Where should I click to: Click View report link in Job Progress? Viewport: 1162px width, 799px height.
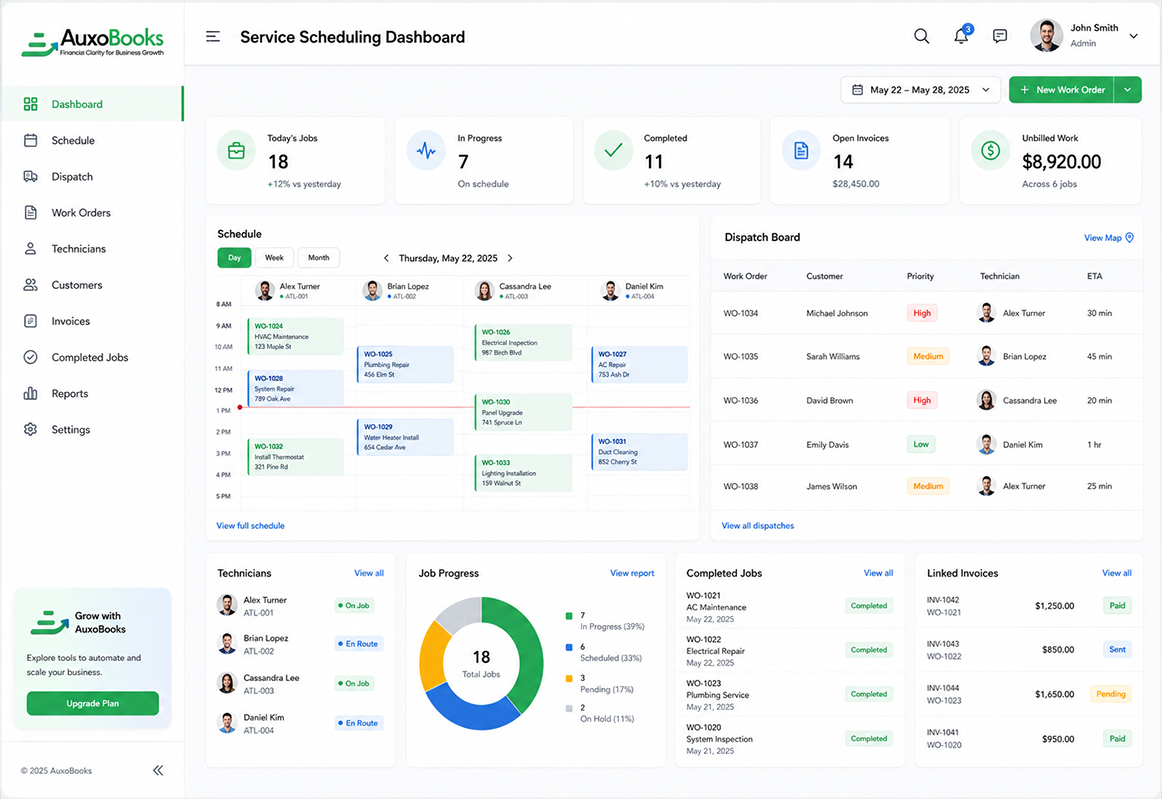[x=632, y=573]
